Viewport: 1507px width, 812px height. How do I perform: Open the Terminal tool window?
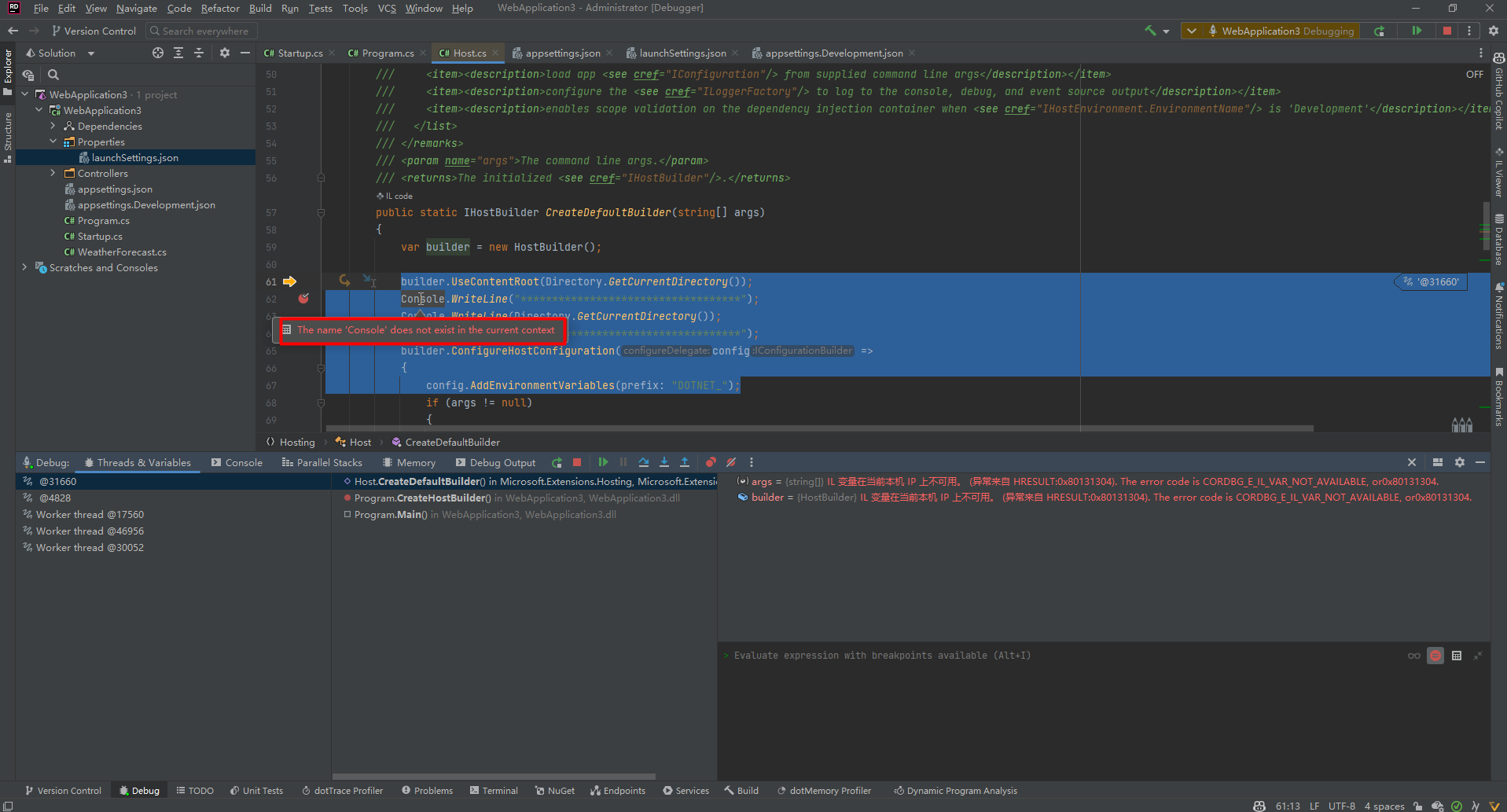click(494, 791)
